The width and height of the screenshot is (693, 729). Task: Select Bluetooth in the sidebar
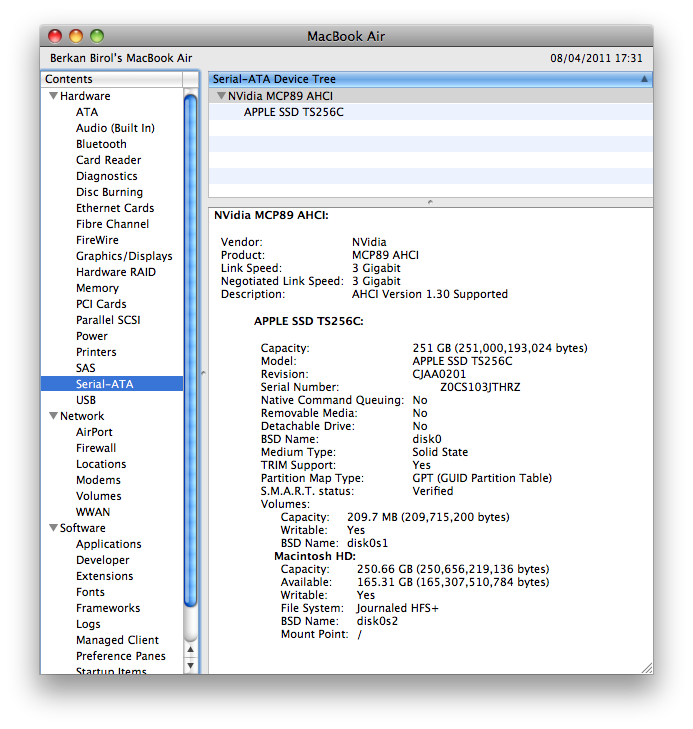click(101, 144)
